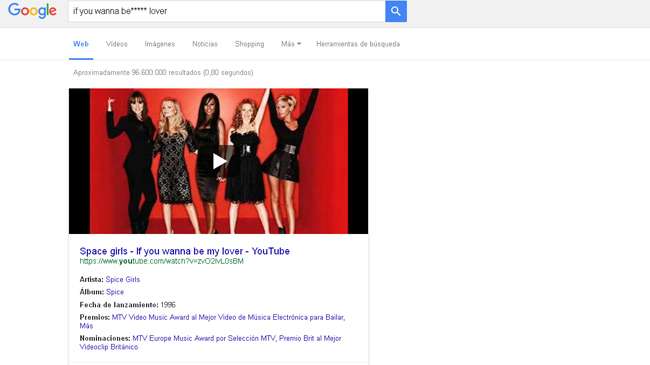Switch to the Vídeos tab
The width and height of the screenshot is (650, 365).
click(x=116, y=44)
